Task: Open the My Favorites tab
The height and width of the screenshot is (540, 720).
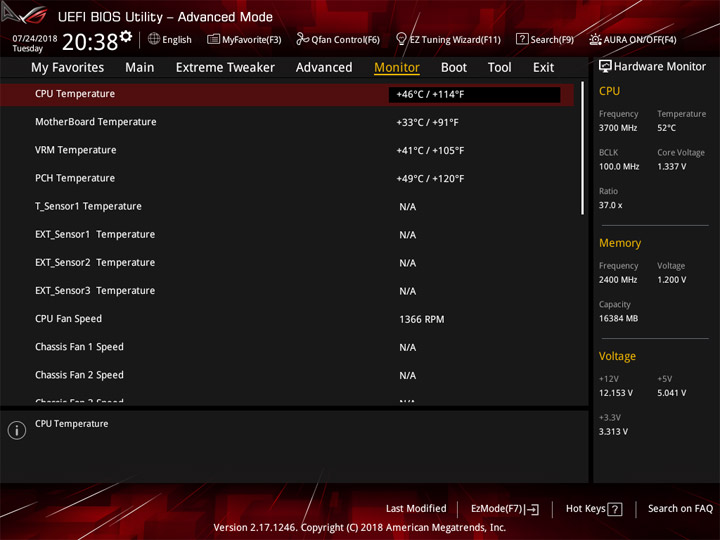Action: click(68, 68)
